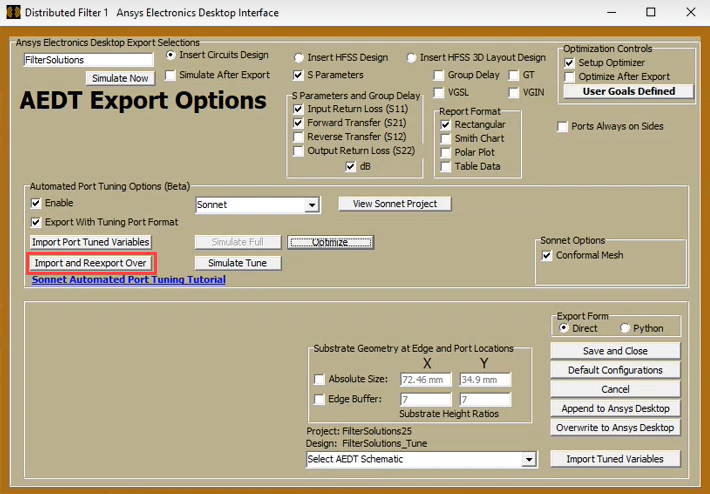
Task: Click the View Sonnet Project button
Action: [x=395, y=204]
